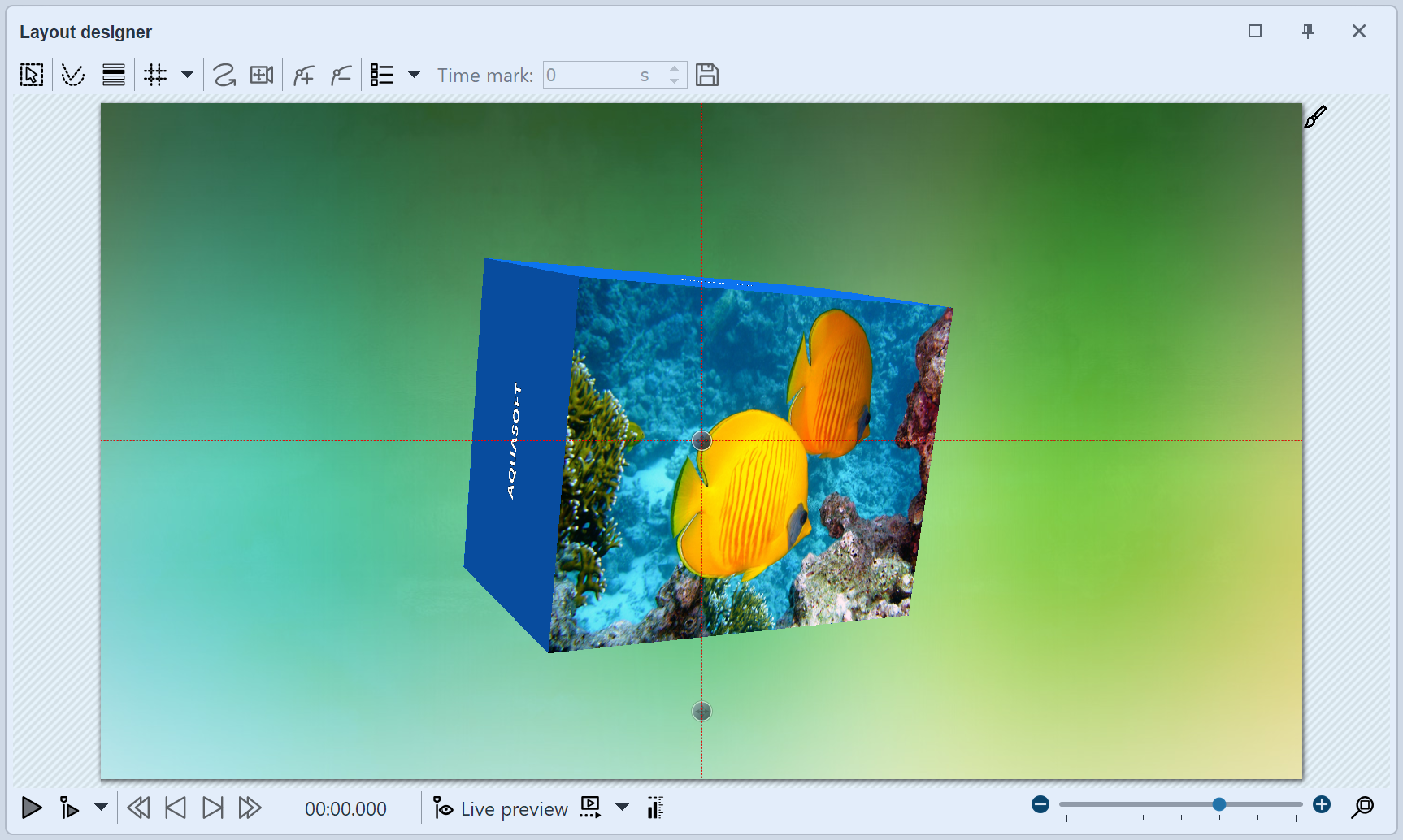Open the grid options dropdown
The width and height of the screenshot is (1403, 840).
tap(188, 74)
